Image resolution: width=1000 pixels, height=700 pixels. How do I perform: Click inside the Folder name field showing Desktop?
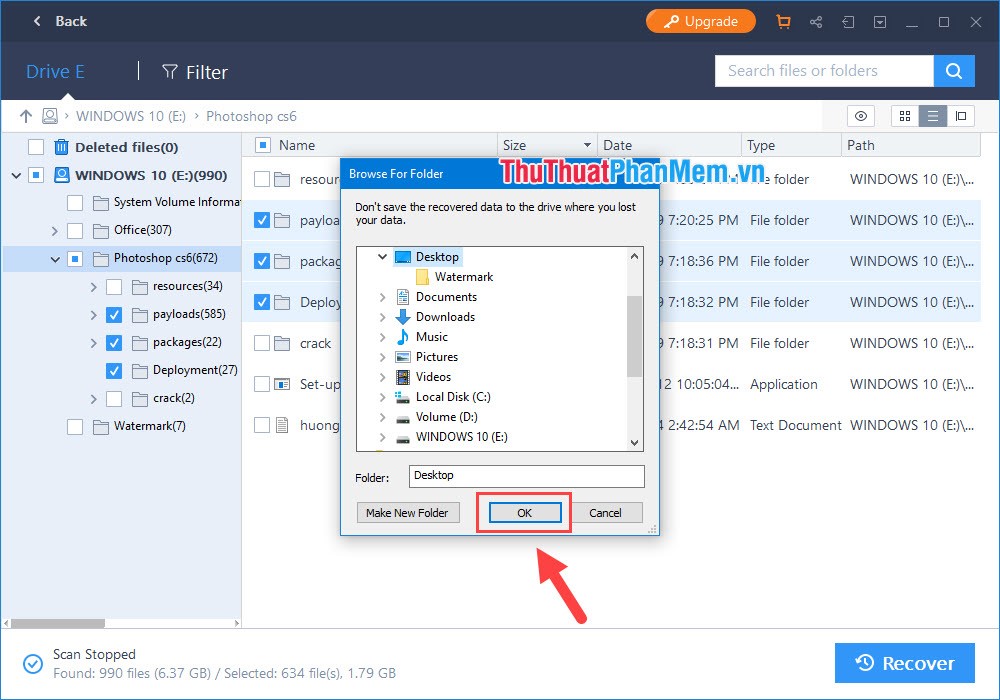[x=525, y=476]
